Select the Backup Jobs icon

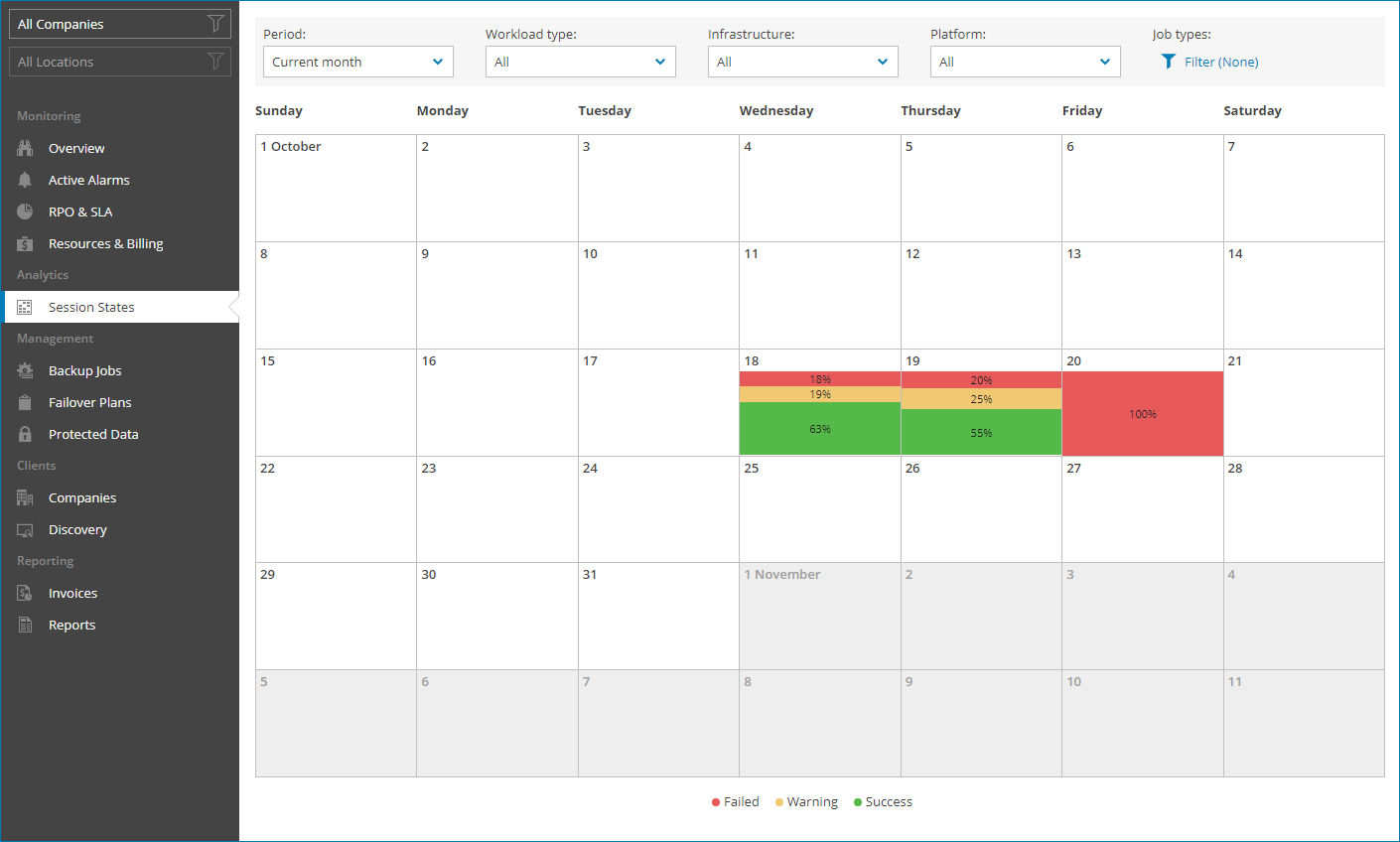[x=23, y=370]
